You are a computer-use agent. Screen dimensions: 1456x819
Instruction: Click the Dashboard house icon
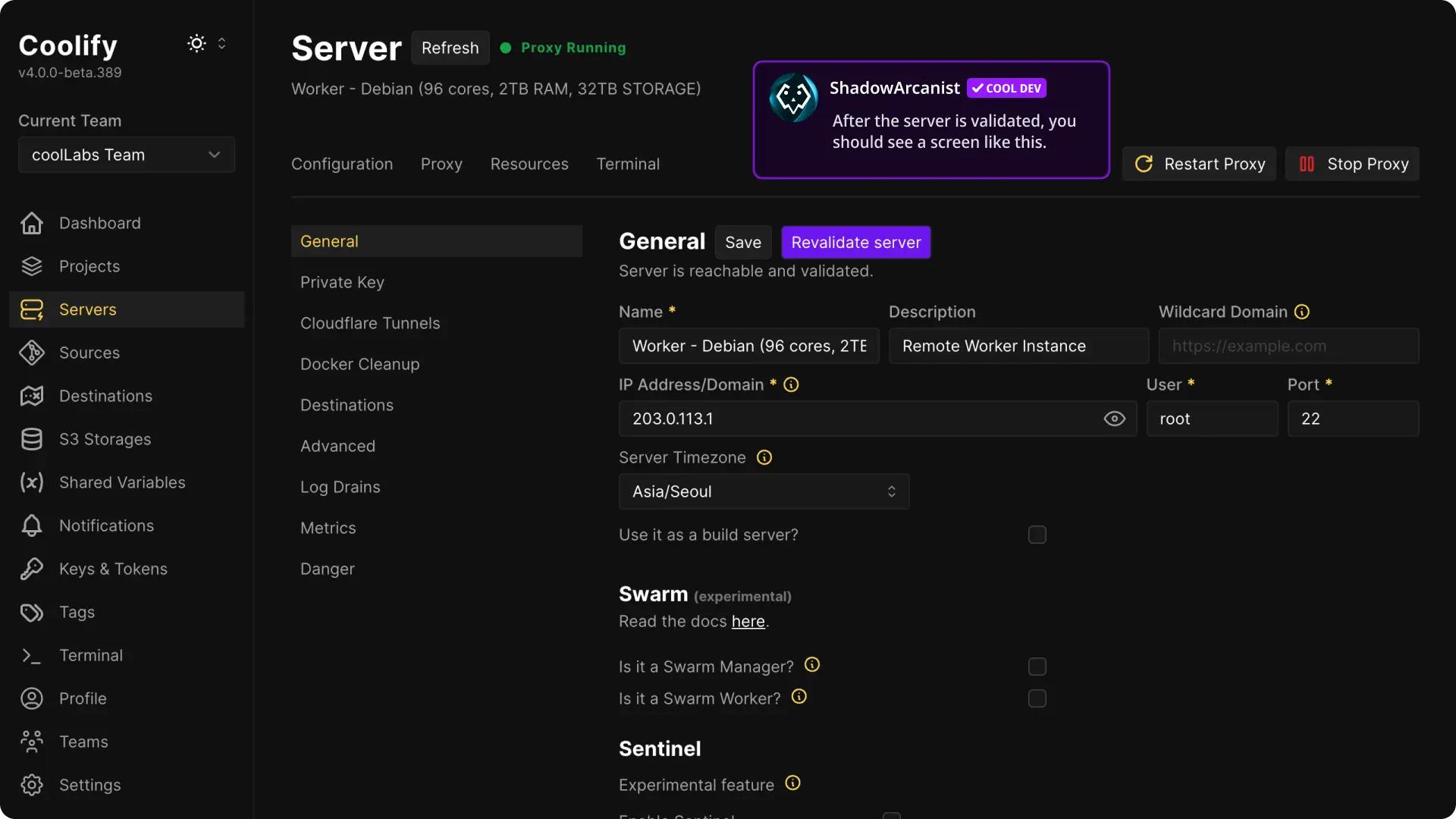point(32,223)
